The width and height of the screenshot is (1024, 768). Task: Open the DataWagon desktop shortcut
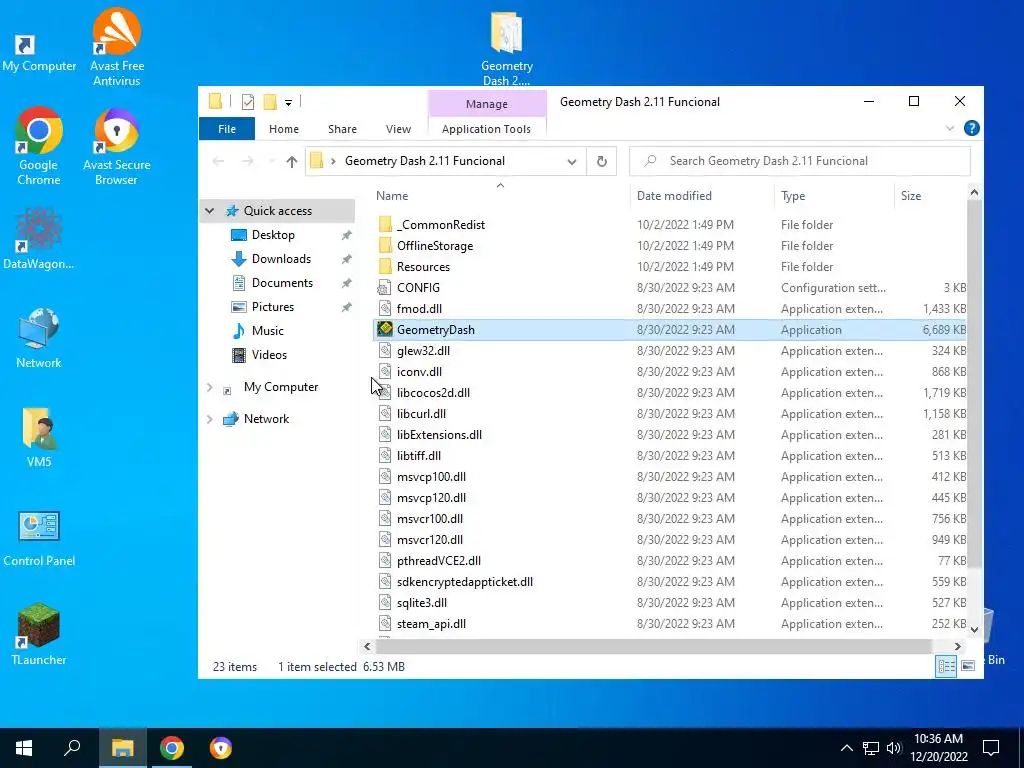coord(39,238)
